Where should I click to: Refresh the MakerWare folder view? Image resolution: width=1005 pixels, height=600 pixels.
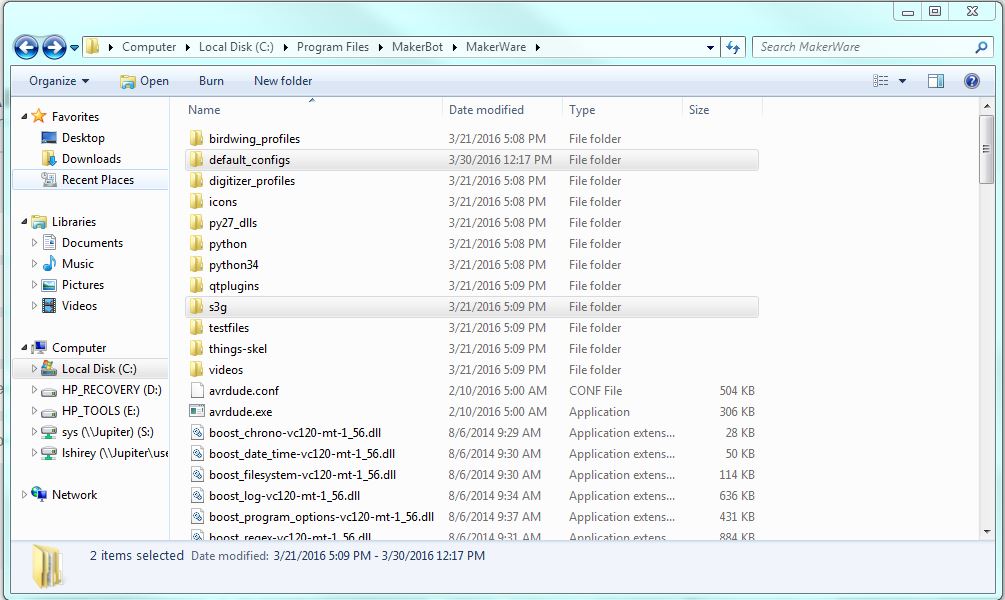733,47
